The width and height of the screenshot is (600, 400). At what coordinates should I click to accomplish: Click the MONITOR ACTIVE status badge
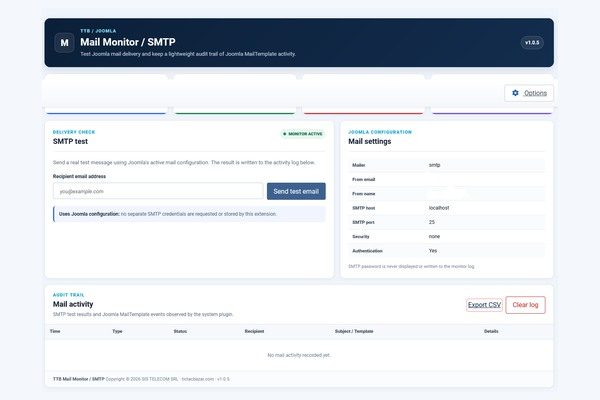(x=303, y=134)
